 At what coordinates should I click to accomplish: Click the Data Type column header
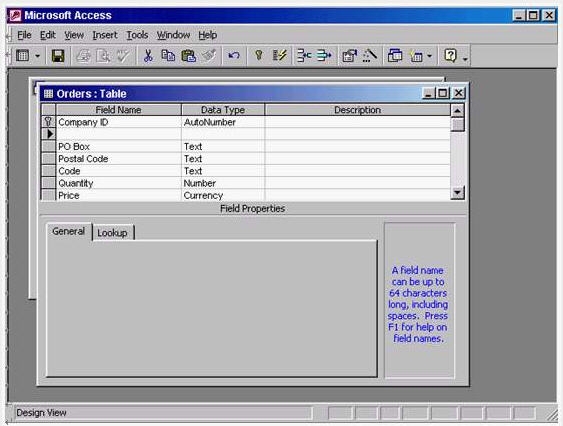coord(223,110)
